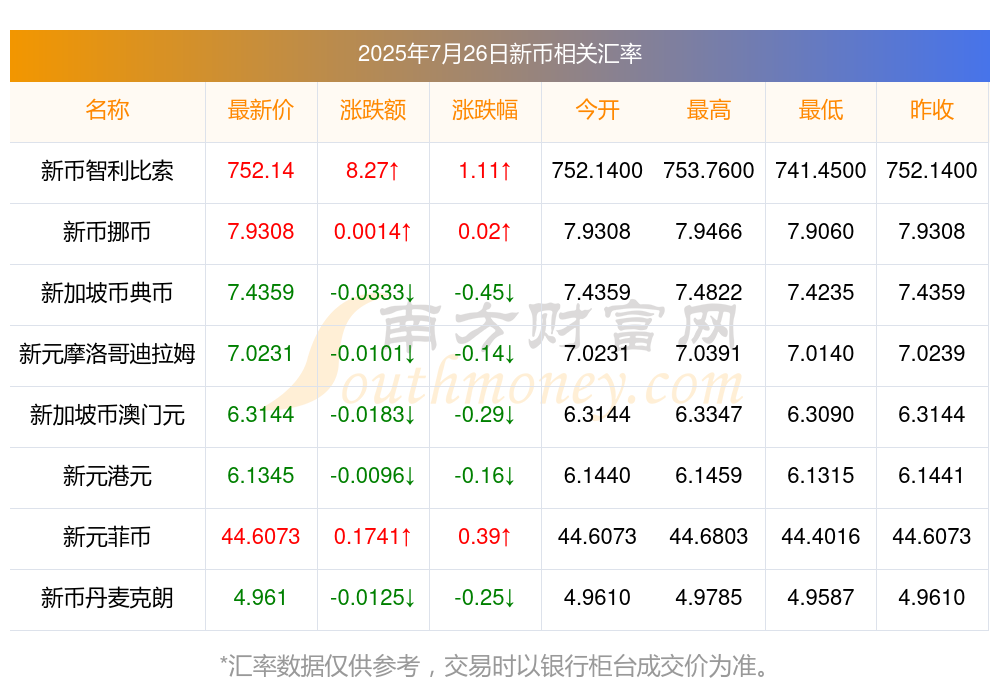This screenshot has width=1000, height=698.
Task: Click the change percent -0.29↓
Action: pos(485,415)
